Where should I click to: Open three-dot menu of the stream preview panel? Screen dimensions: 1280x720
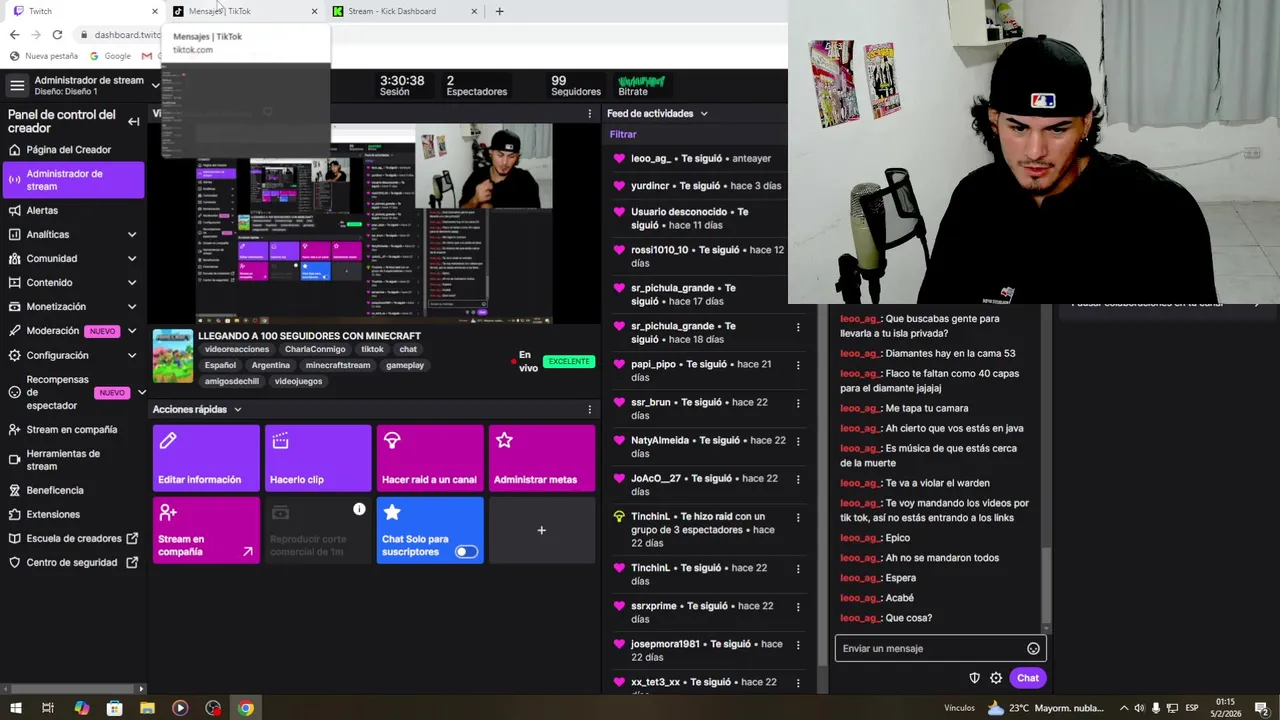589,114
